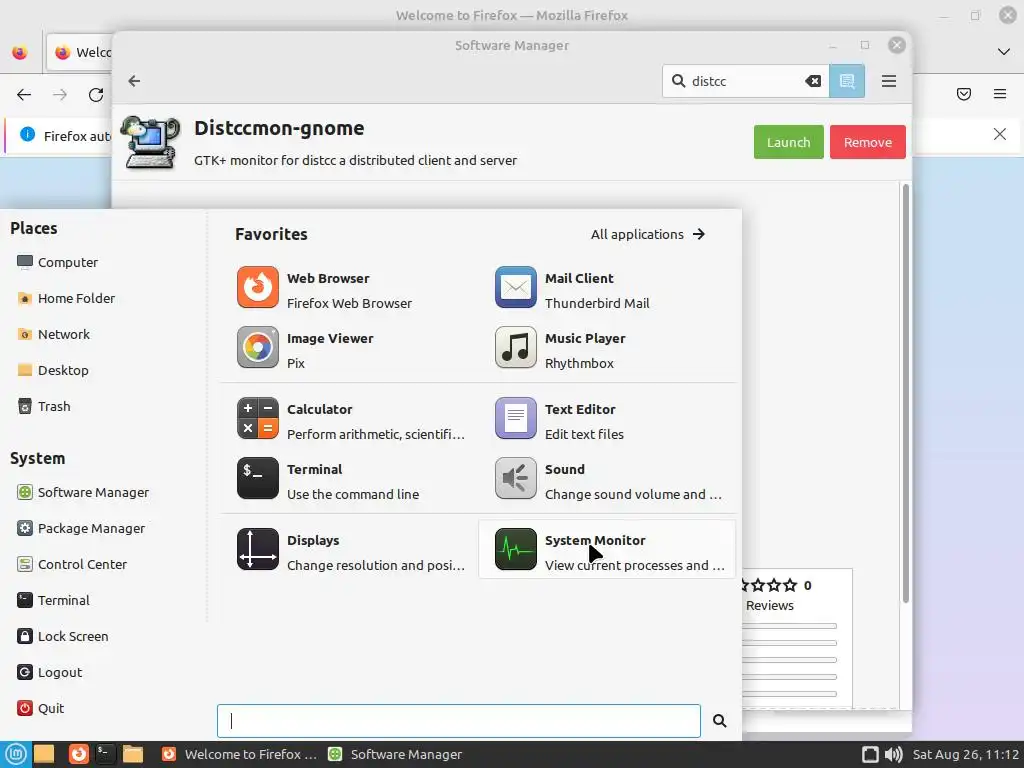Open Computer in Places list
This screenshot has height=768, width=1024.
click(57, 262)
